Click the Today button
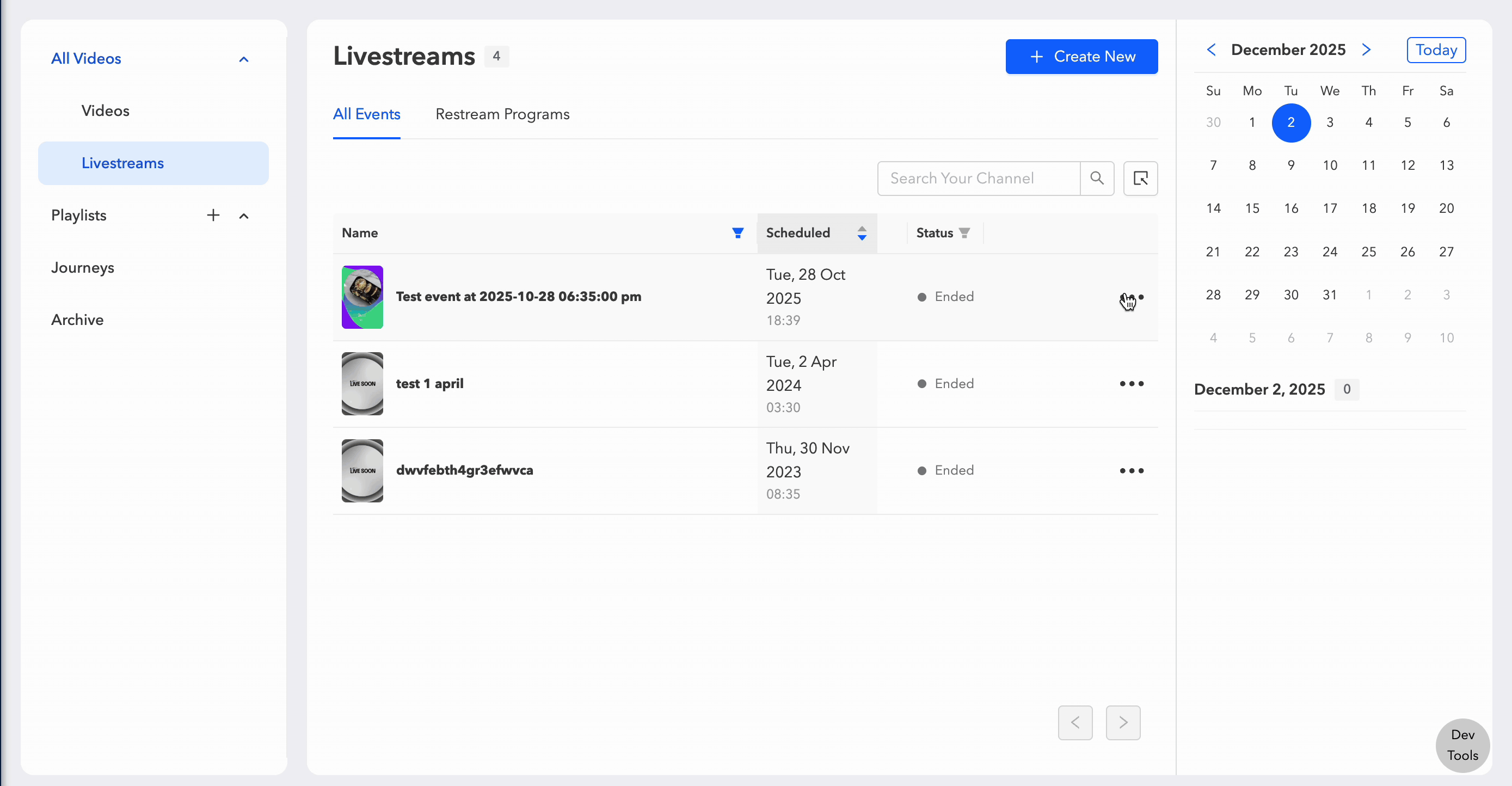Viewport: 1512px width, 786px height. 1436,50
